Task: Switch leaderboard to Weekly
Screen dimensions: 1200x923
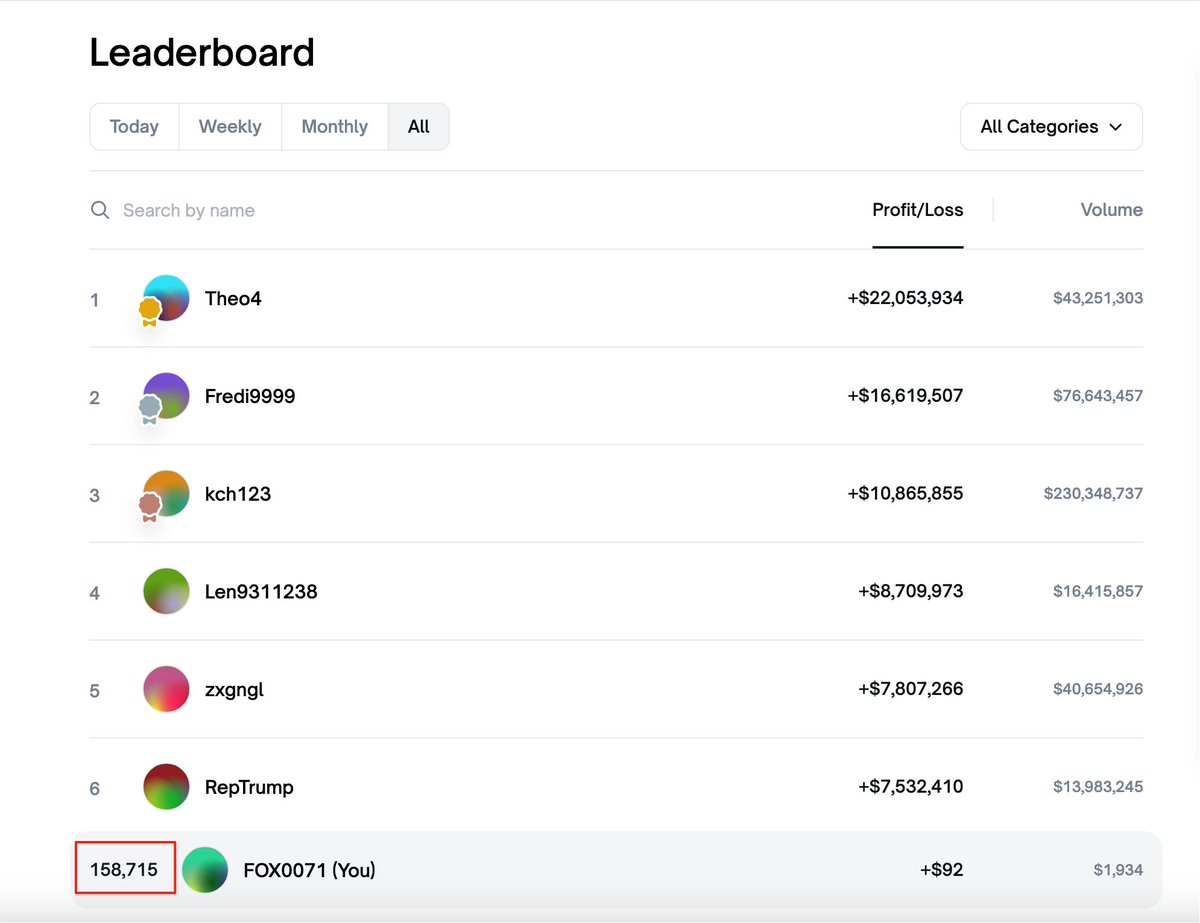Action: coord(230,127)
